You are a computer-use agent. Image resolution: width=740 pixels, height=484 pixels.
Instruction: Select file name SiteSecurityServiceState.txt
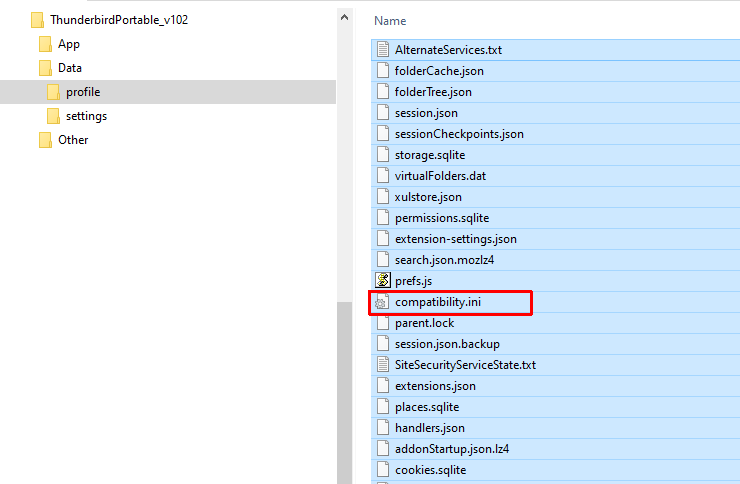(465, 365)
